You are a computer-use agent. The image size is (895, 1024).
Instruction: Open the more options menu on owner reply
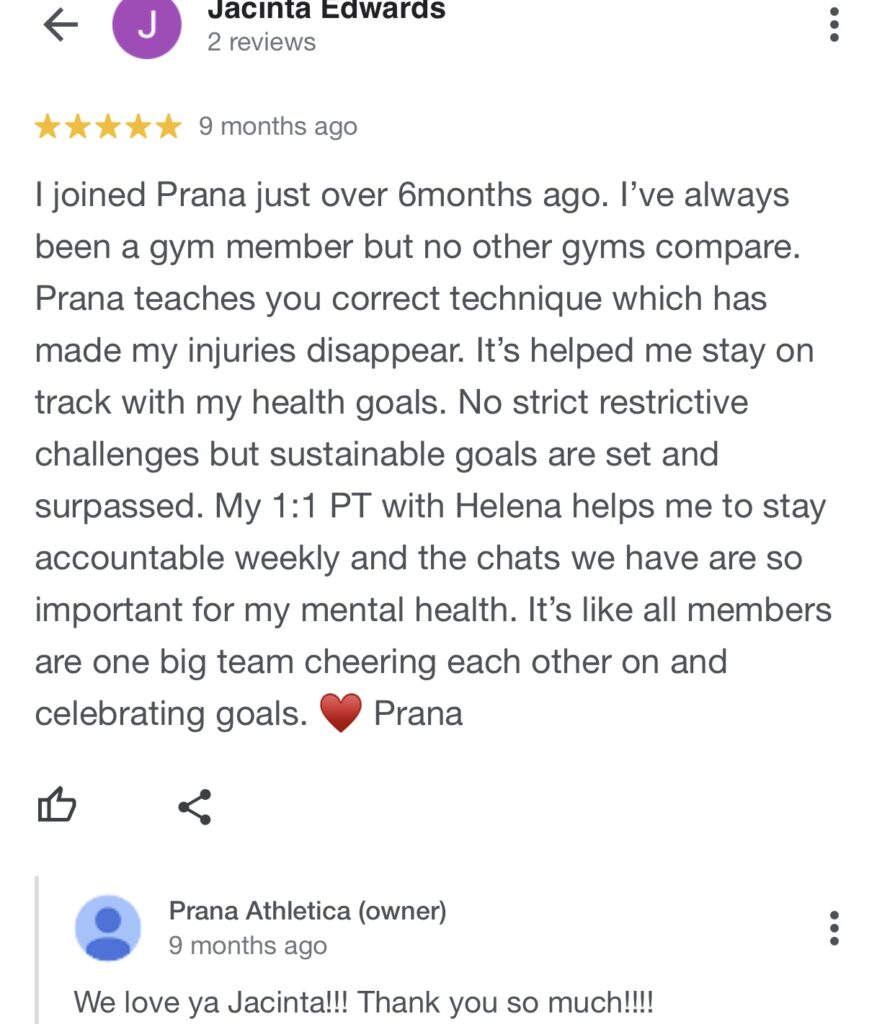click(834, 928)
